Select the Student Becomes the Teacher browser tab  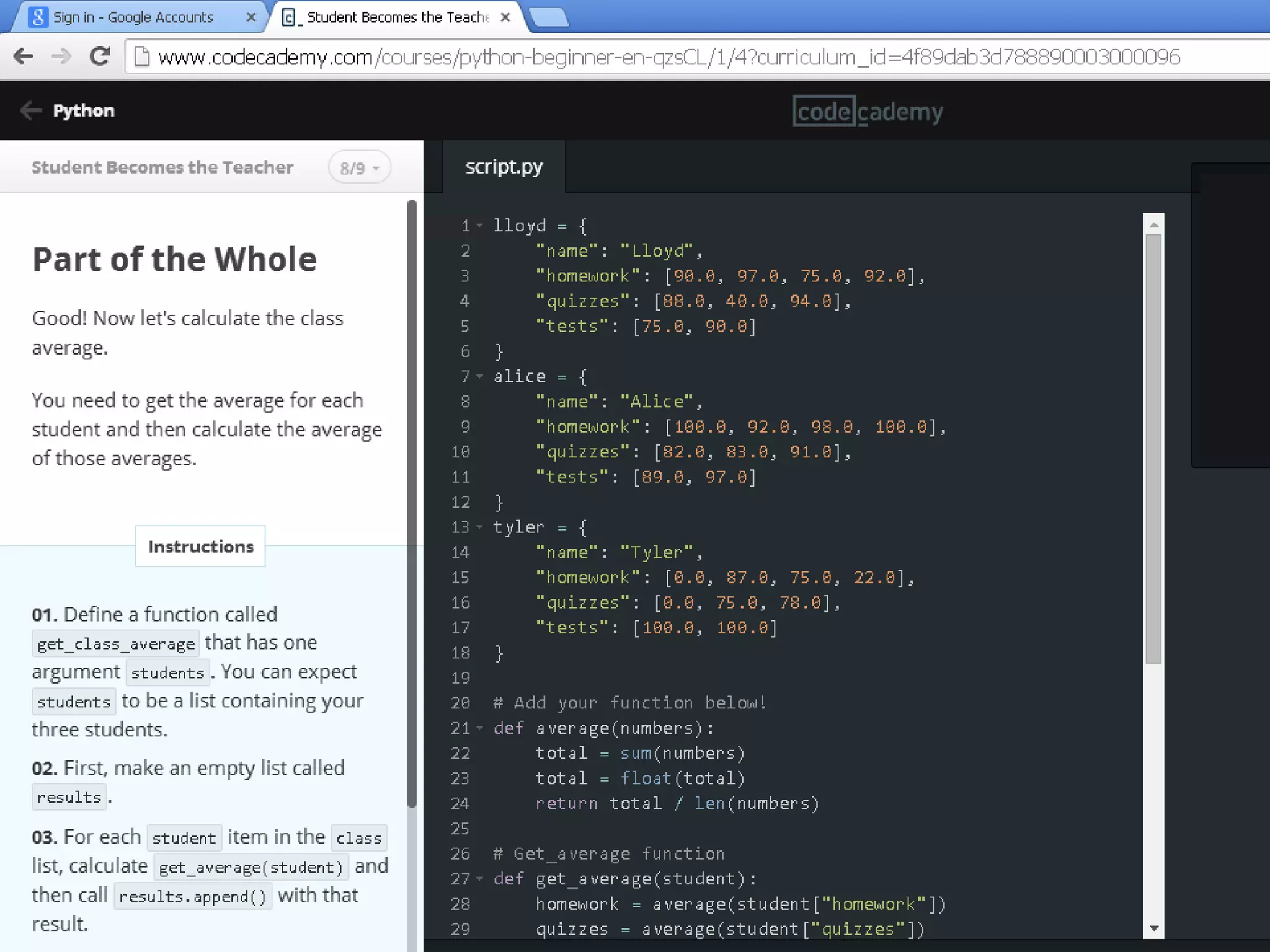click(397, 17)
